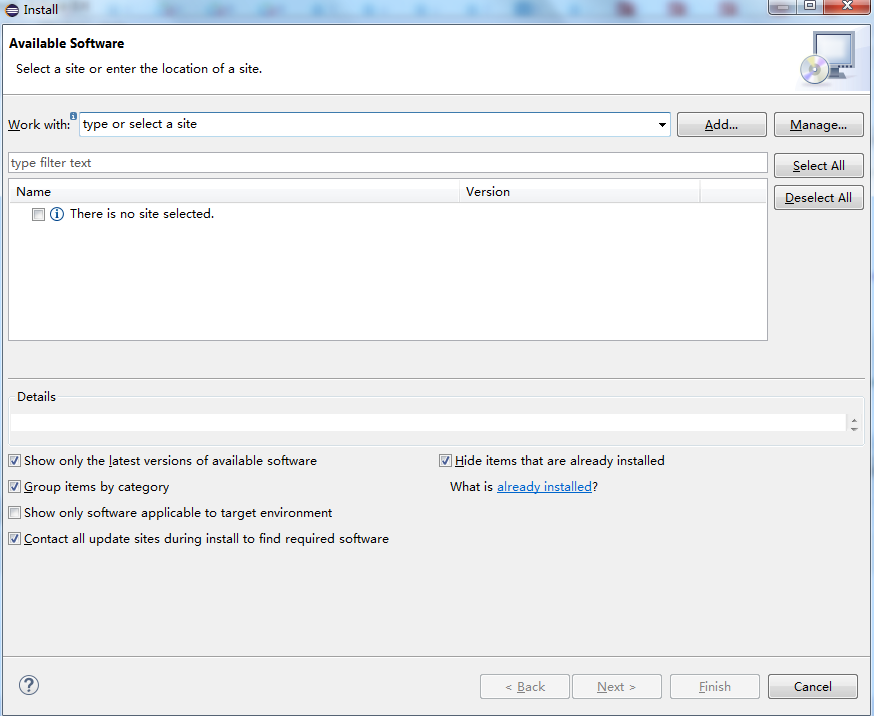Click the info icon beside "There is no site selected"
The height and width of the screenshot is (716, 874).
pos(56,213)
